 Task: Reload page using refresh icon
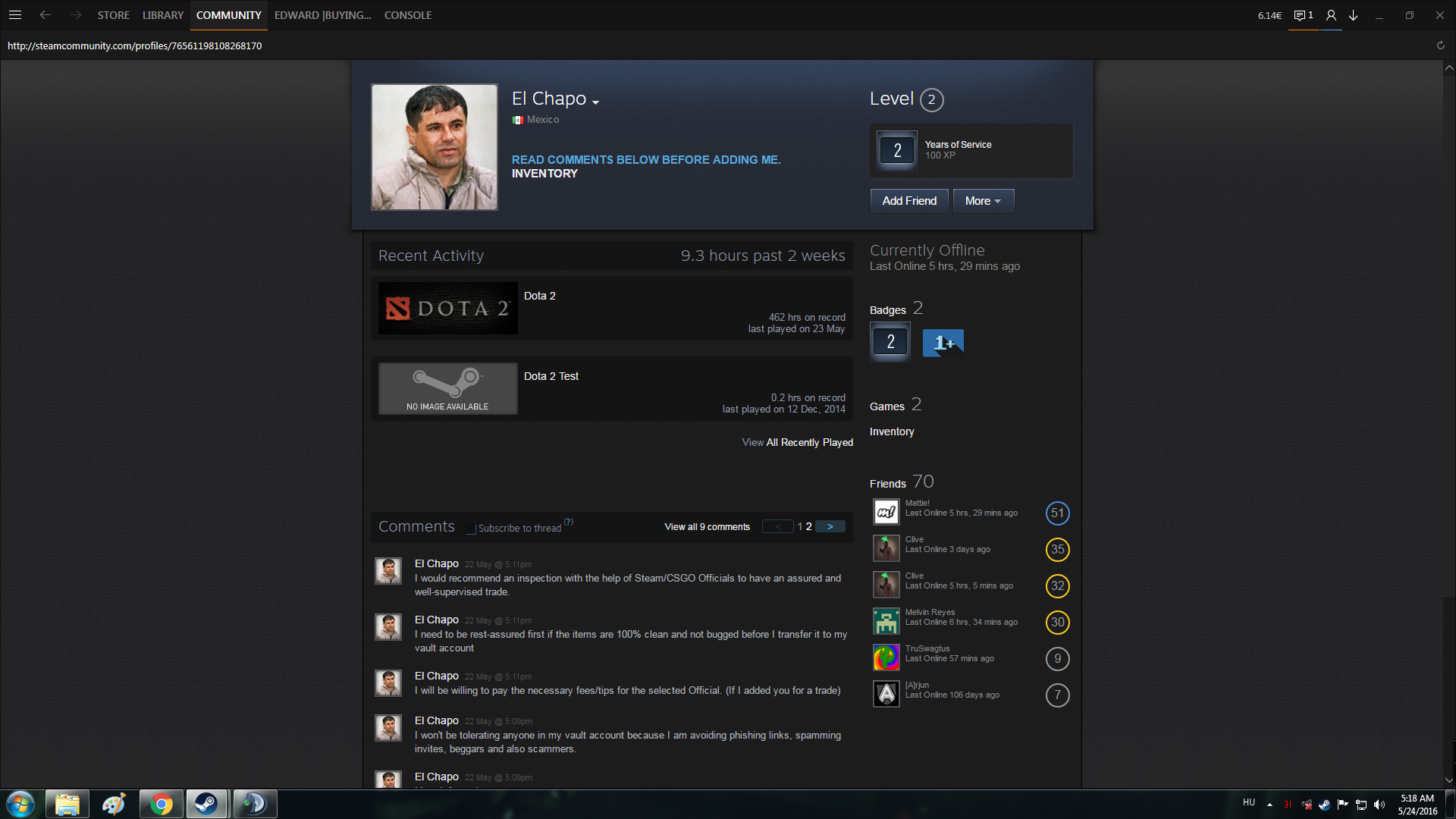1440,45
